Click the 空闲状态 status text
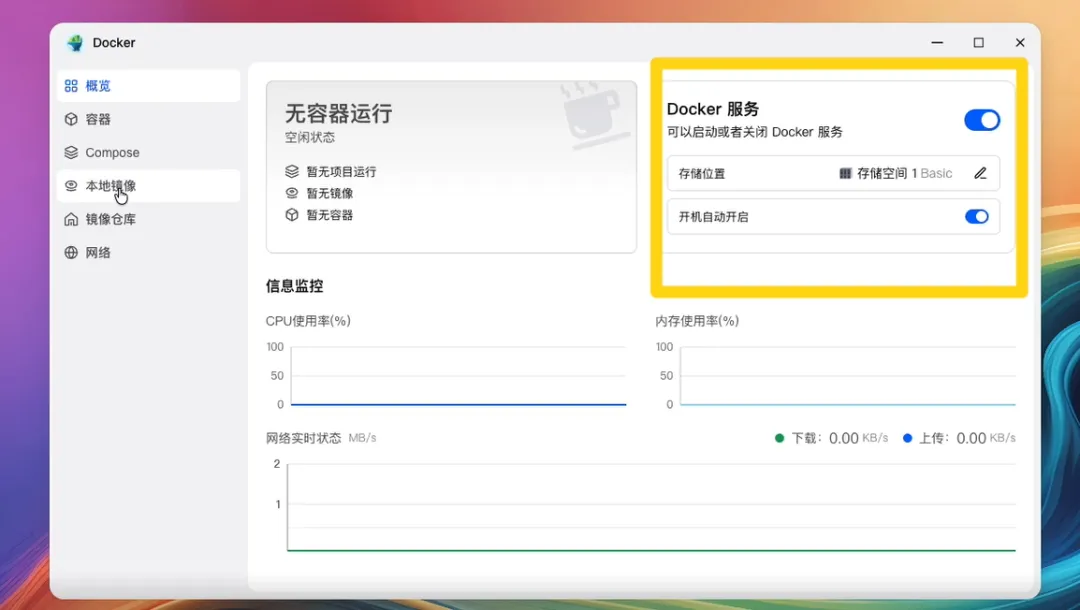Image resolution: width=1080 pixels, height=610 pixels. tap(310, 138)
